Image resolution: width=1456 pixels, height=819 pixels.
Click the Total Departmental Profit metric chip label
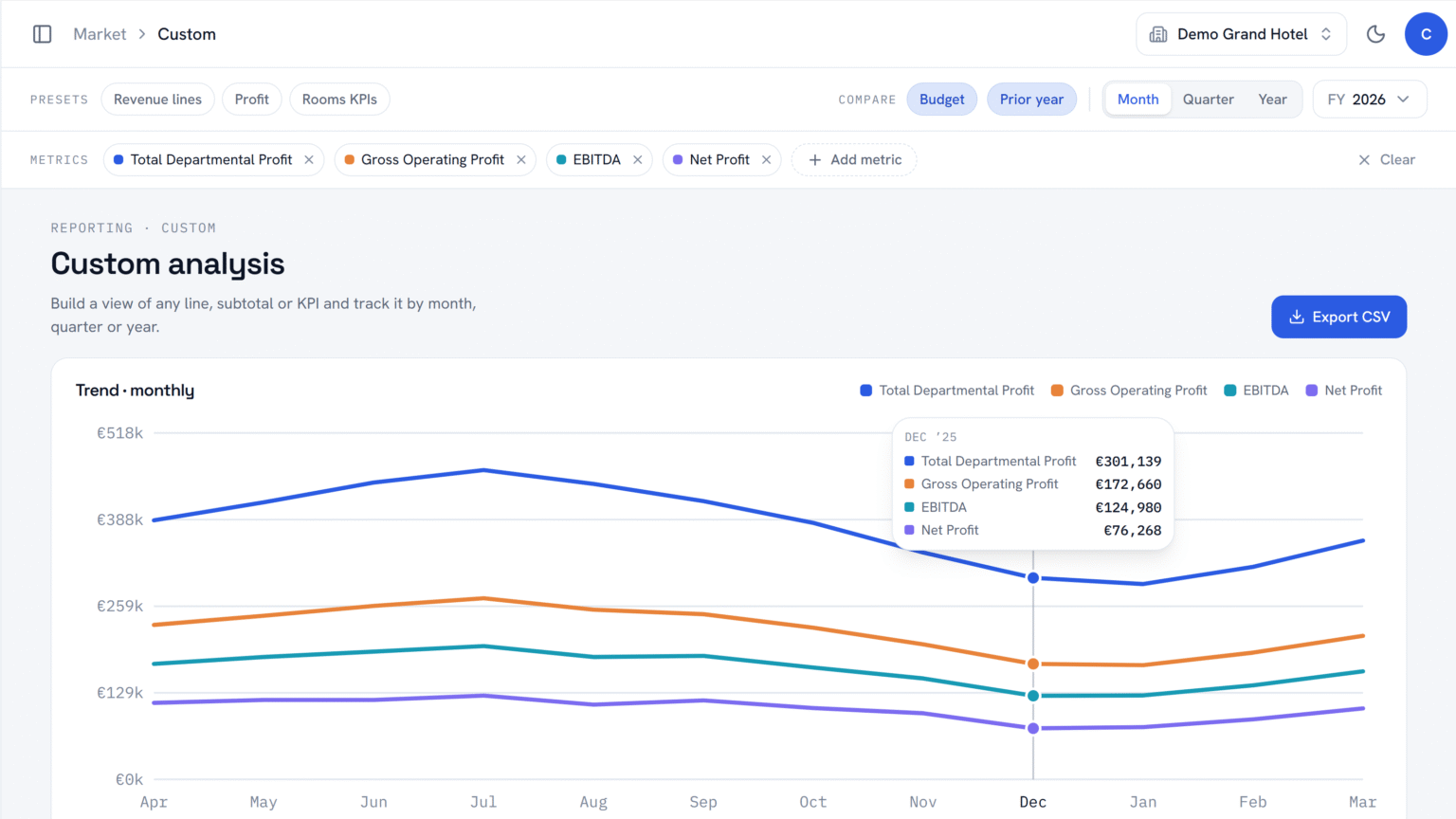pos(211,159)
